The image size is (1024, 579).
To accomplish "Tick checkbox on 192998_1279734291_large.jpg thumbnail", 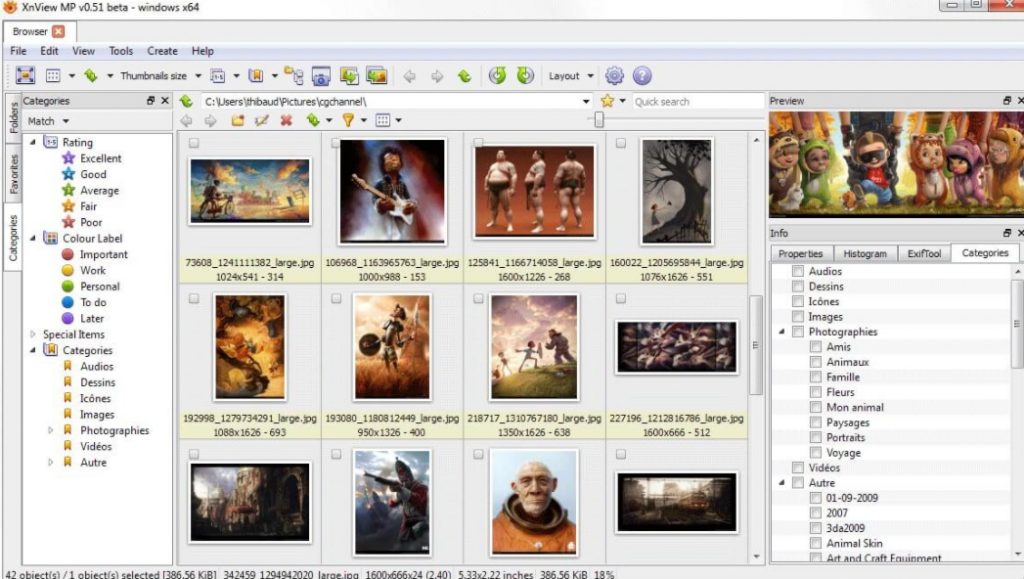I will 194,298.
